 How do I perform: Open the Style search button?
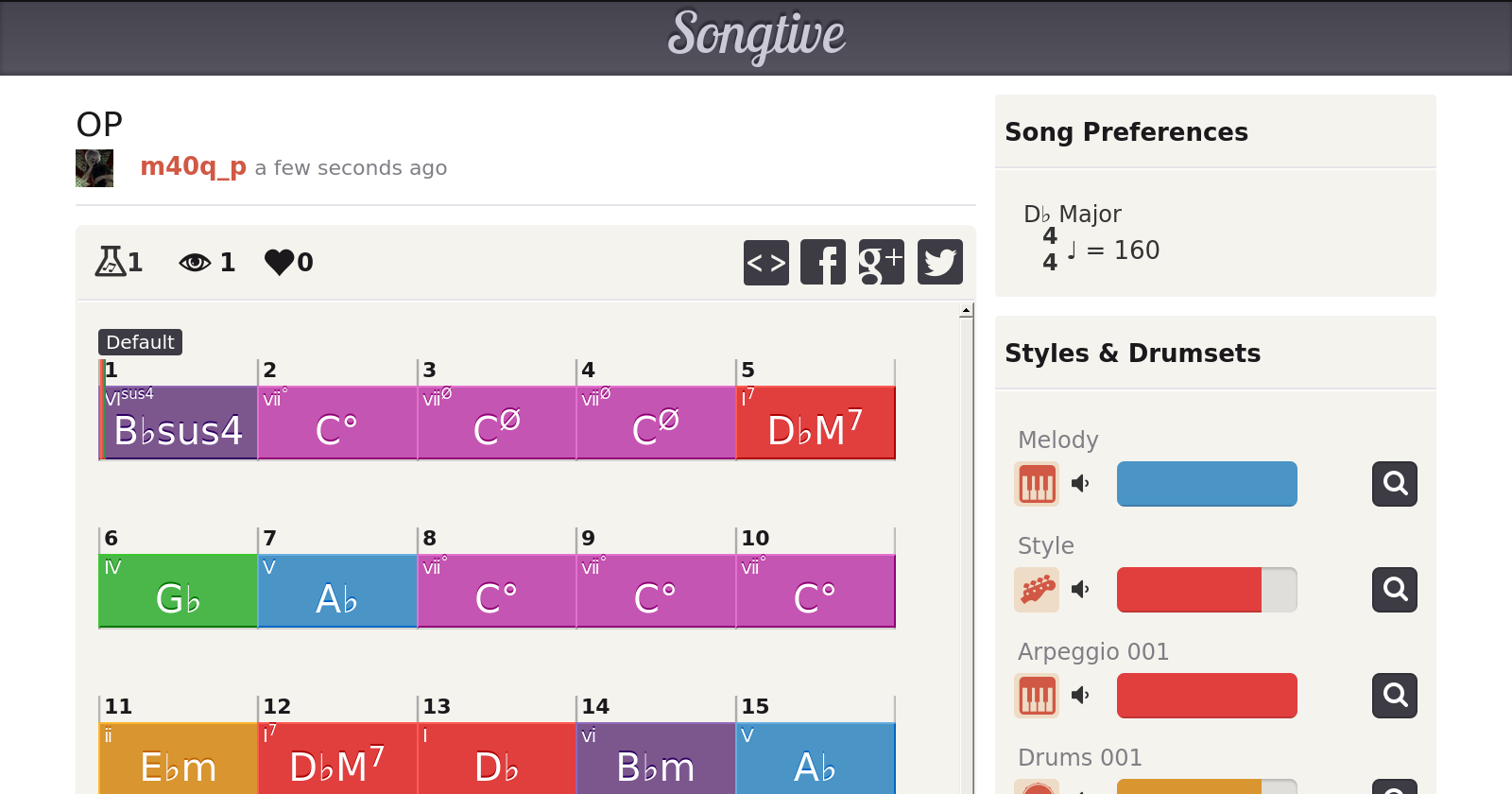click(x=1394, y=590)
